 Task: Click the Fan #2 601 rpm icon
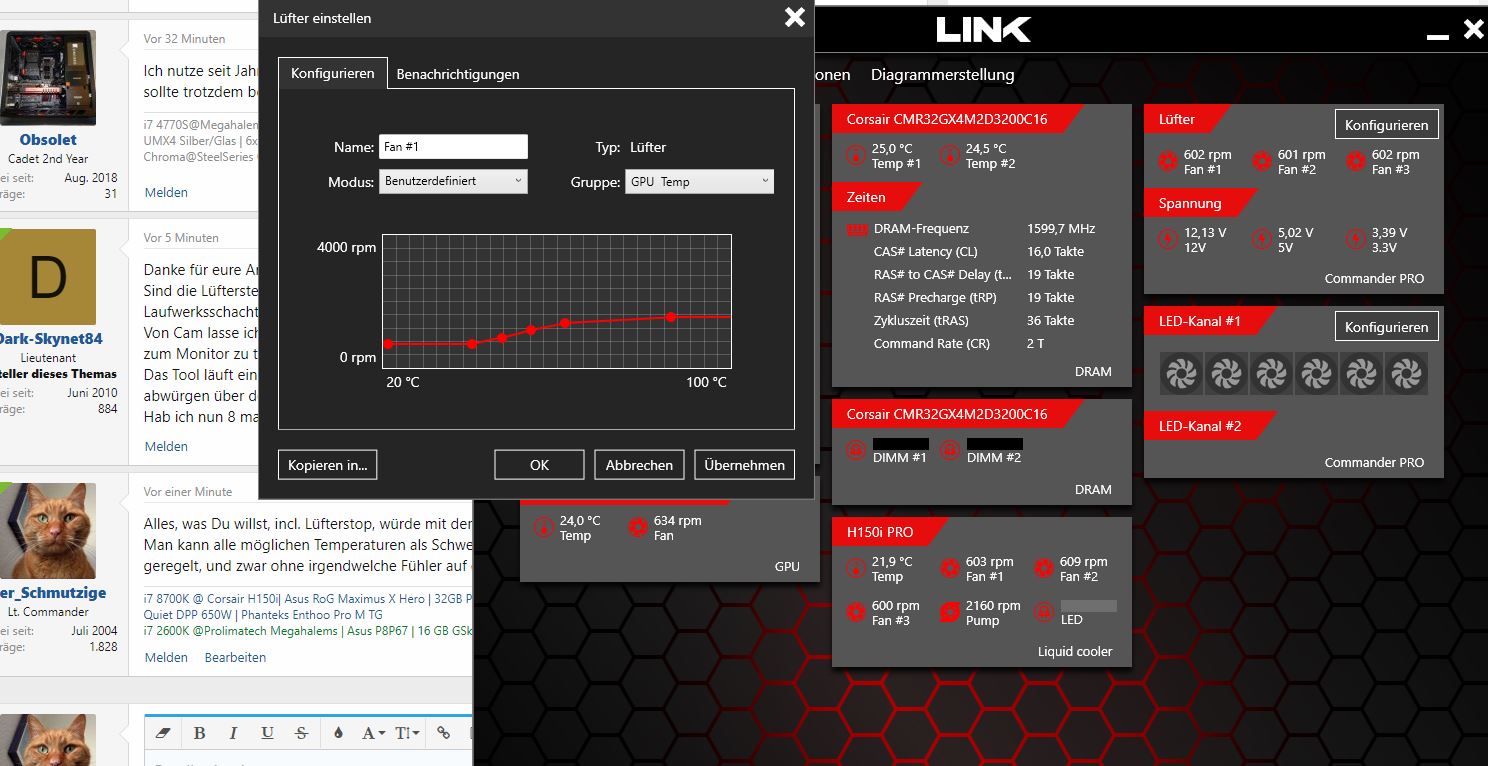coord(1261,161)
